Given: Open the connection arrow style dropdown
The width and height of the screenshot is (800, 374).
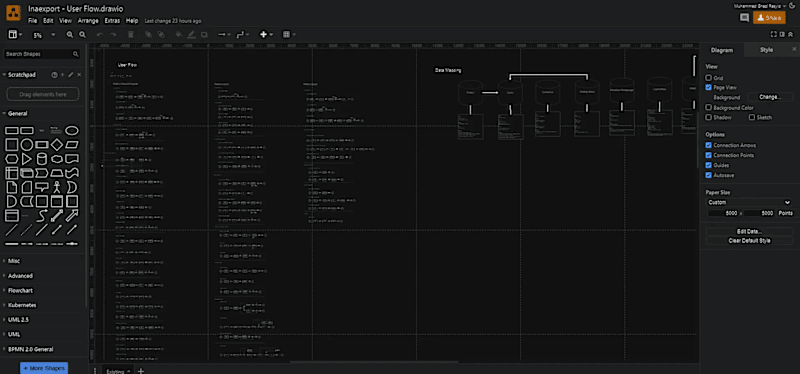Looking at the screenshot, I should [x=224, y=35].
